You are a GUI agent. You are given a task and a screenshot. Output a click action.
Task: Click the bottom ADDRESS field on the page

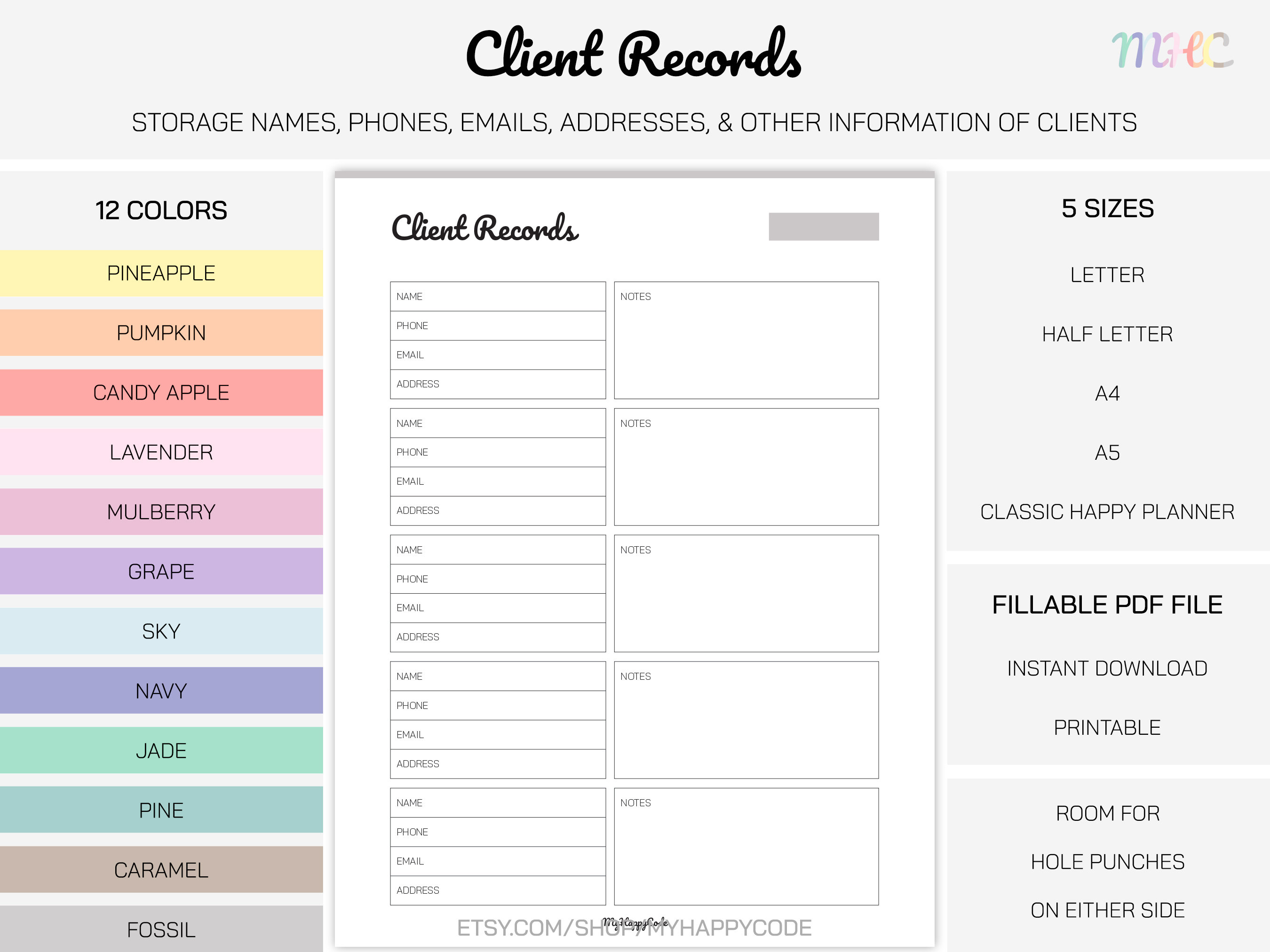click(x=497, y=890)
